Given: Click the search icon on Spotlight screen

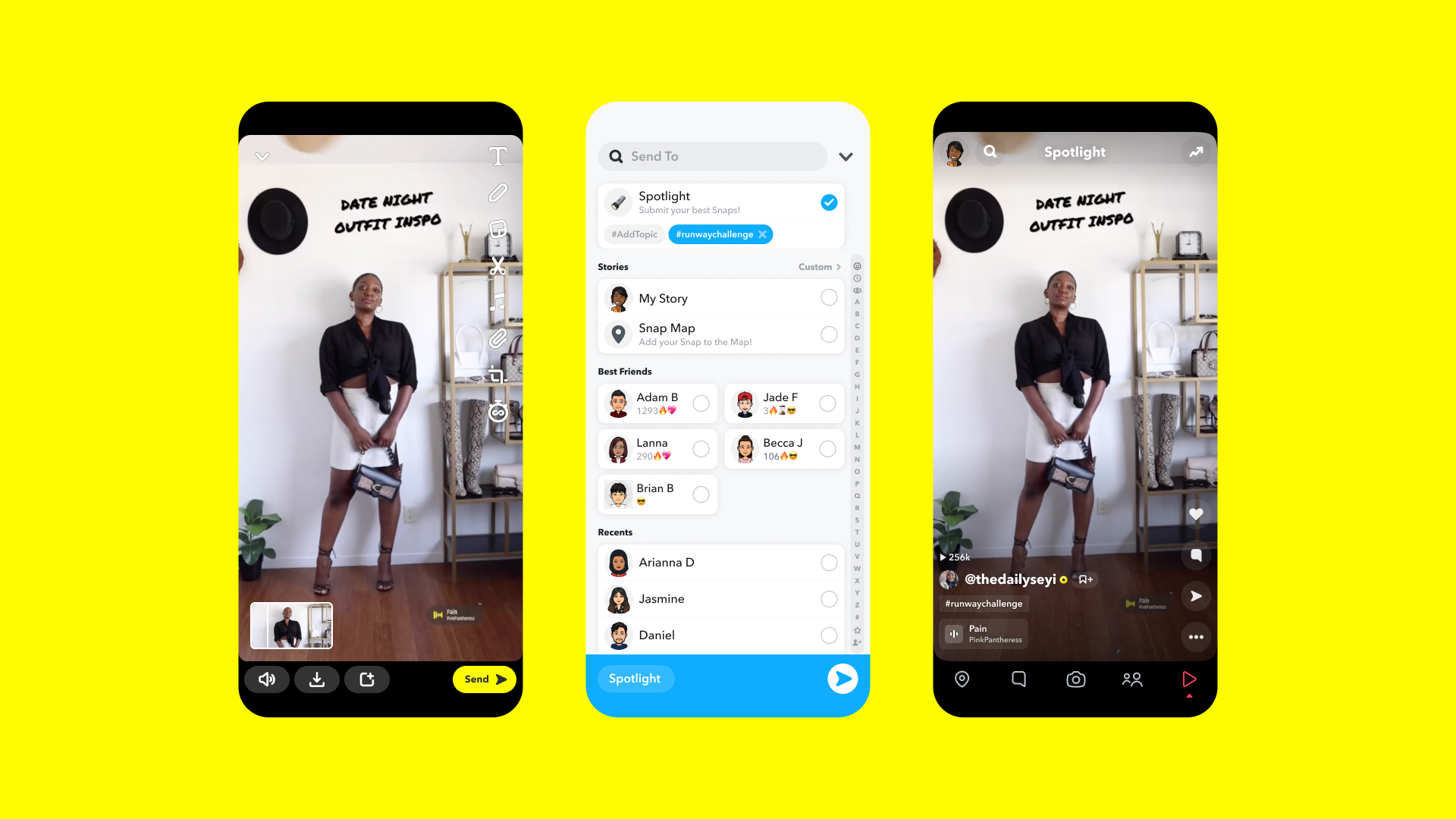Looking at the screenshot, I should pyautogui.click(x=989, y=151).
